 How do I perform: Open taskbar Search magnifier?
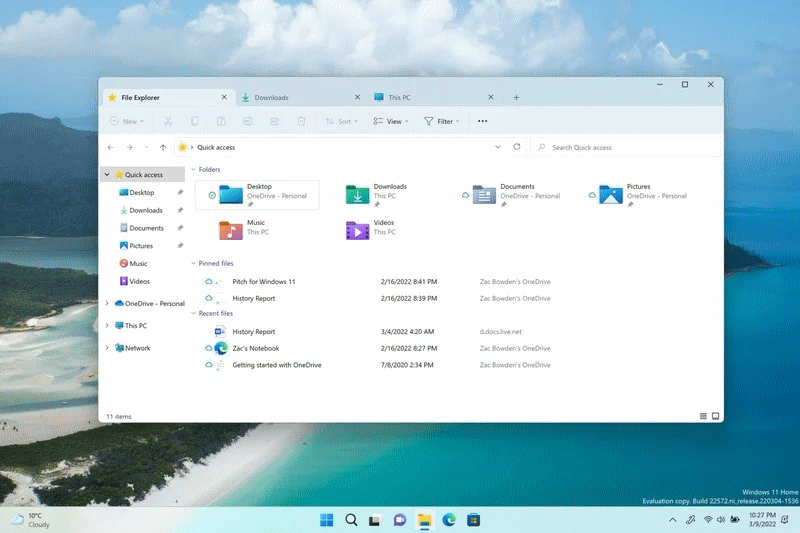click(351, 520)
